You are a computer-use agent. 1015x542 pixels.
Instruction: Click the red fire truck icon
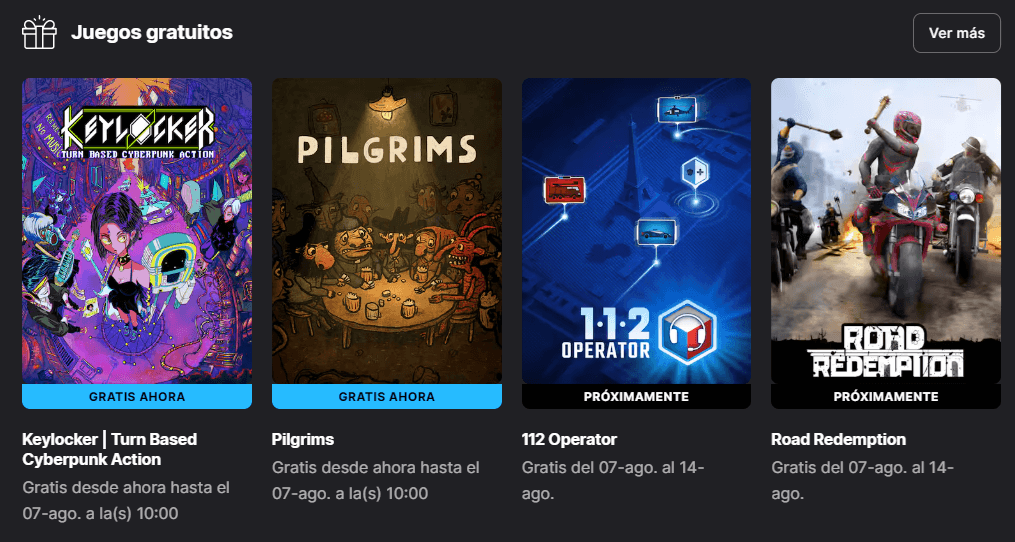(x=564, y=190)
